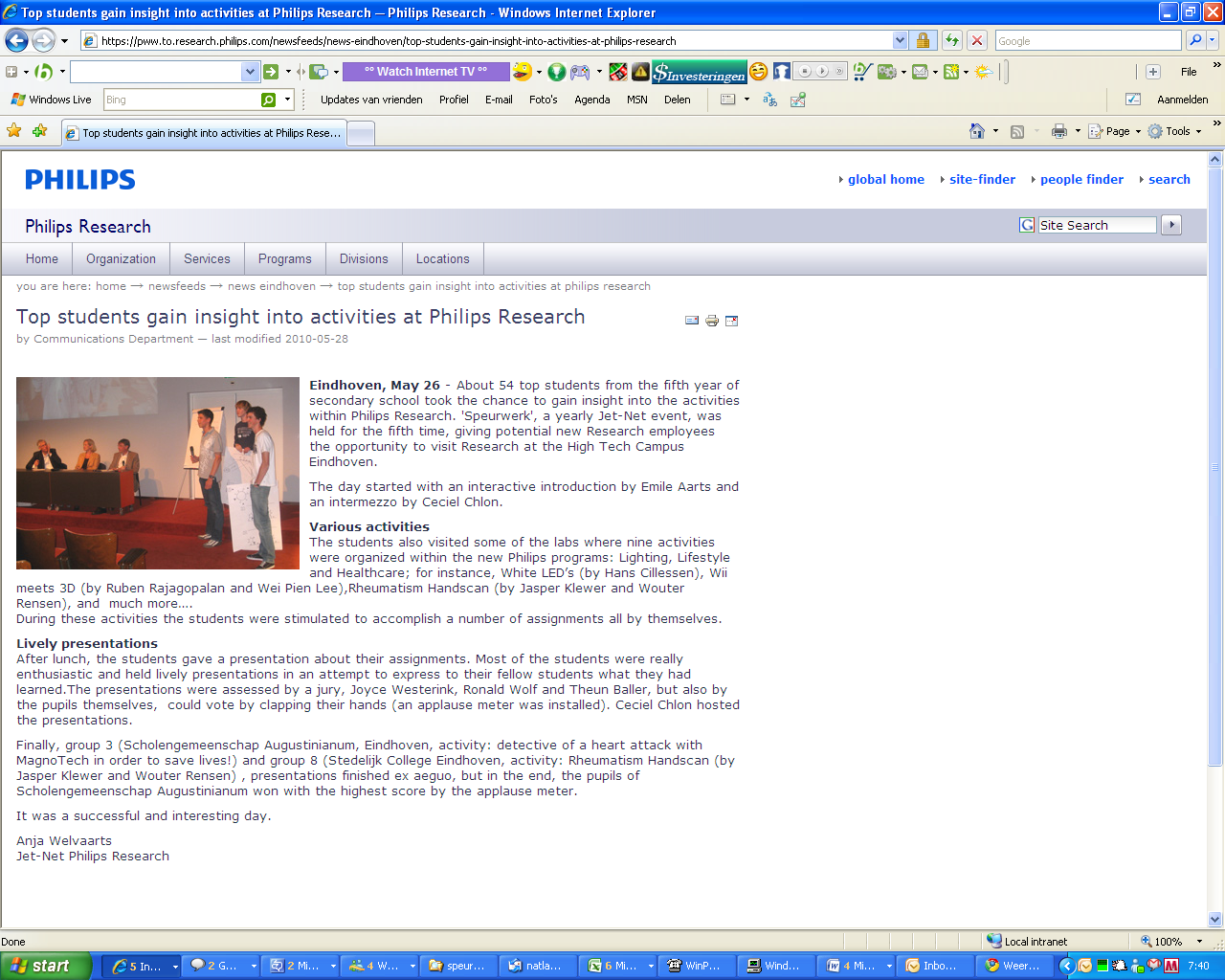
Task: Click Updates van vrienden in Windows Live toolbar
Action: [371, 100]
